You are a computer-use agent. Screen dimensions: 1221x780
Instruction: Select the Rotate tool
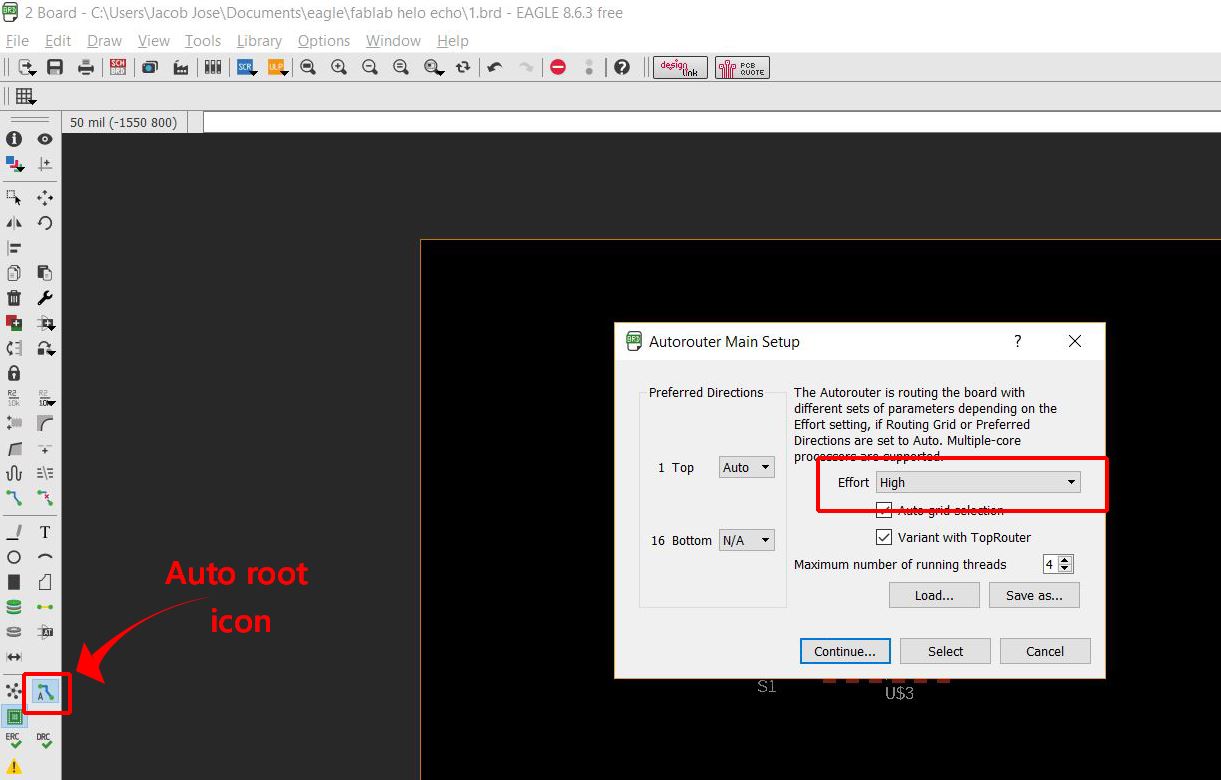point(45,223)
